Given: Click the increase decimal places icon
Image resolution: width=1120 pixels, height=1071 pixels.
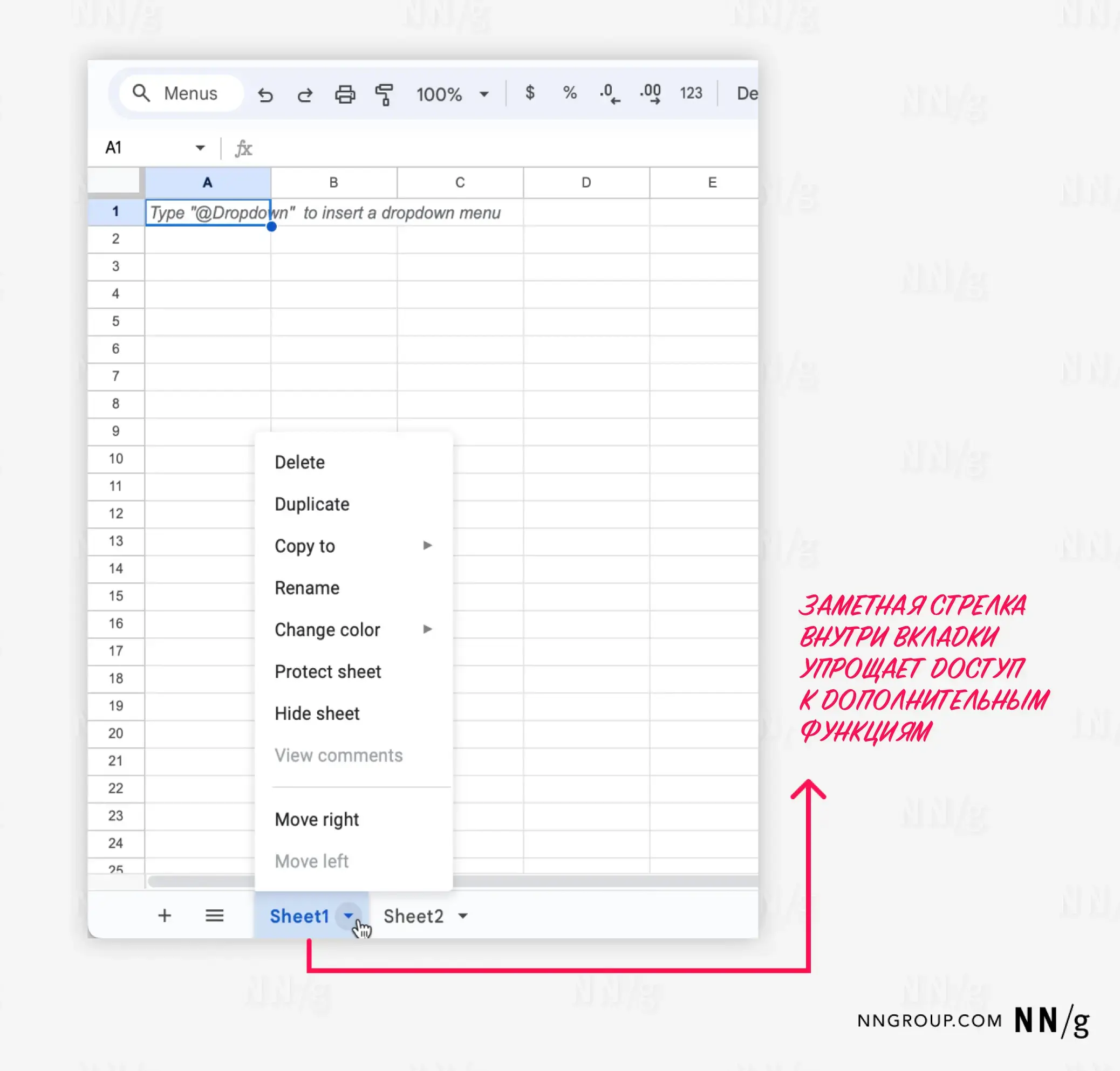Looking at the screenshot, I should [651, 94].
